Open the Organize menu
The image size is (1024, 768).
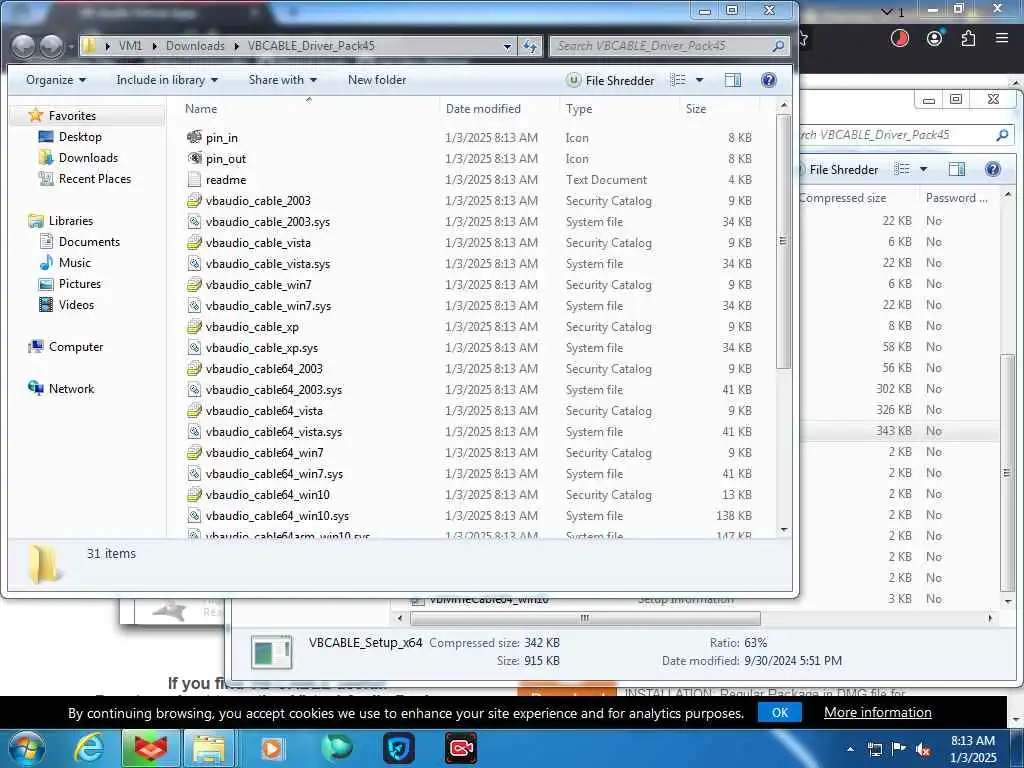pos(56,80)
